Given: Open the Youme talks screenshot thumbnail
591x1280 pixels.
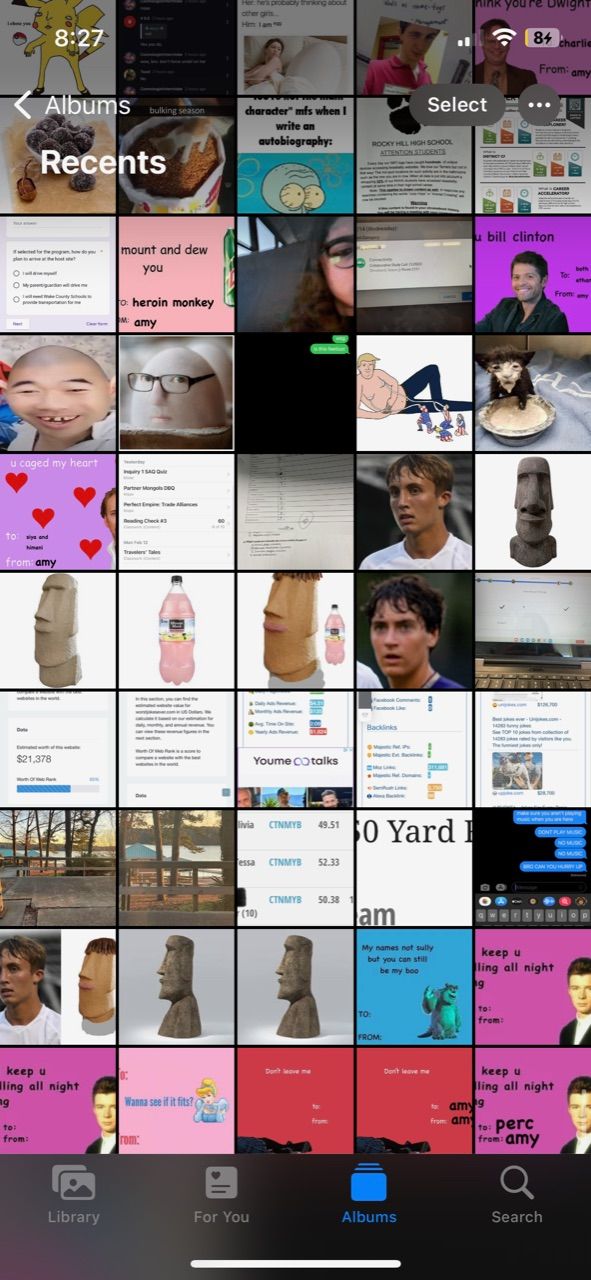Looking at the screenshot, I should 295,749.
